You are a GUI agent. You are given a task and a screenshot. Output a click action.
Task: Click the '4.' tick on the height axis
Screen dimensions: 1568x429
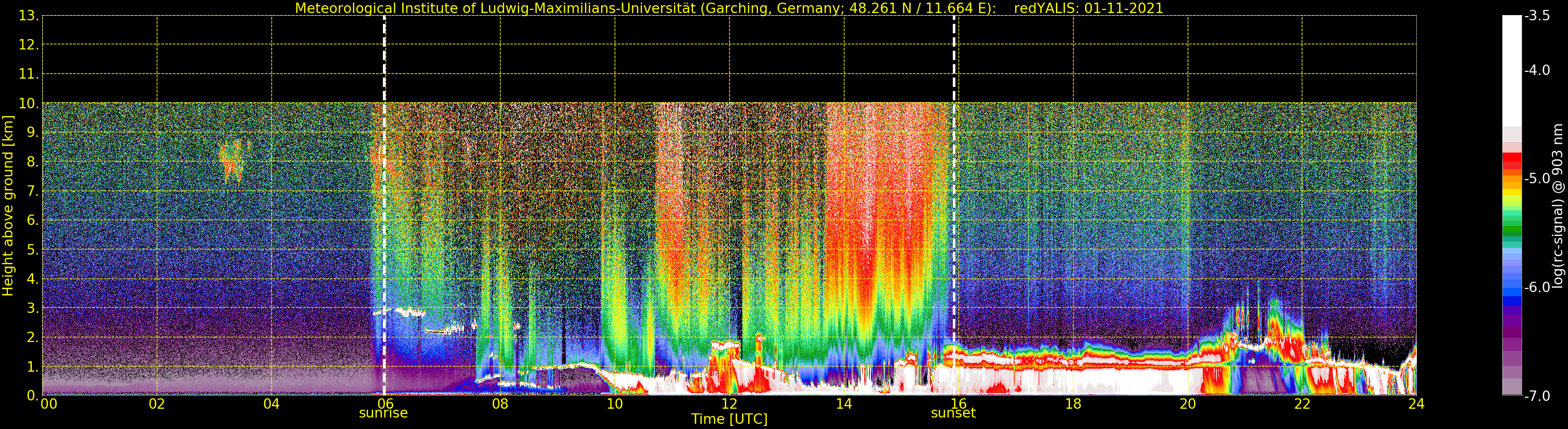[x=33, y=279]
